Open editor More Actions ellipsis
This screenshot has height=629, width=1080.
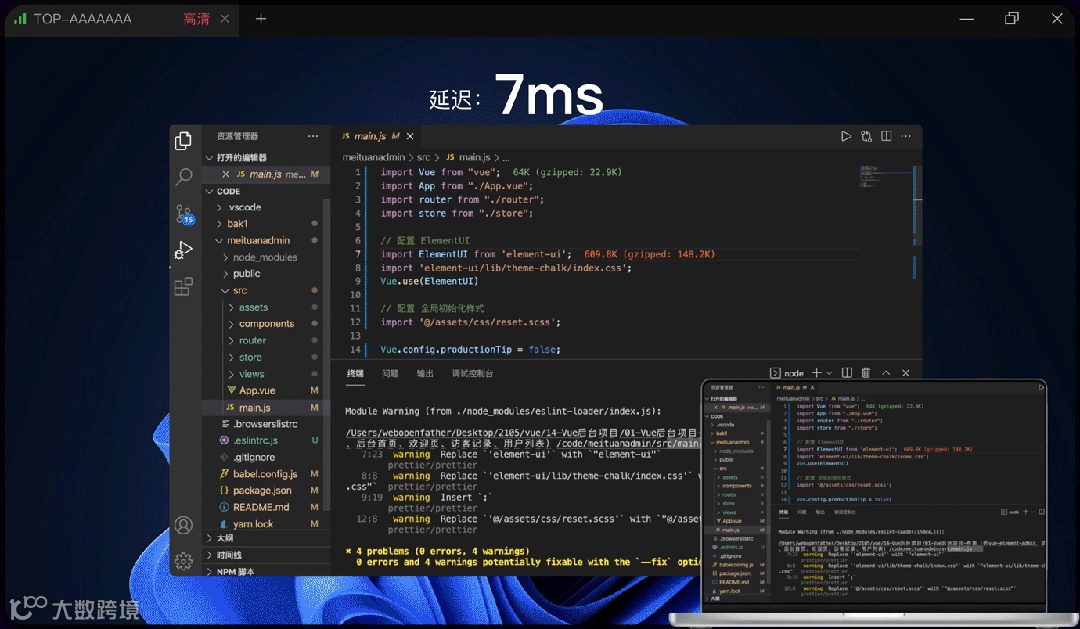pos(906,136)
